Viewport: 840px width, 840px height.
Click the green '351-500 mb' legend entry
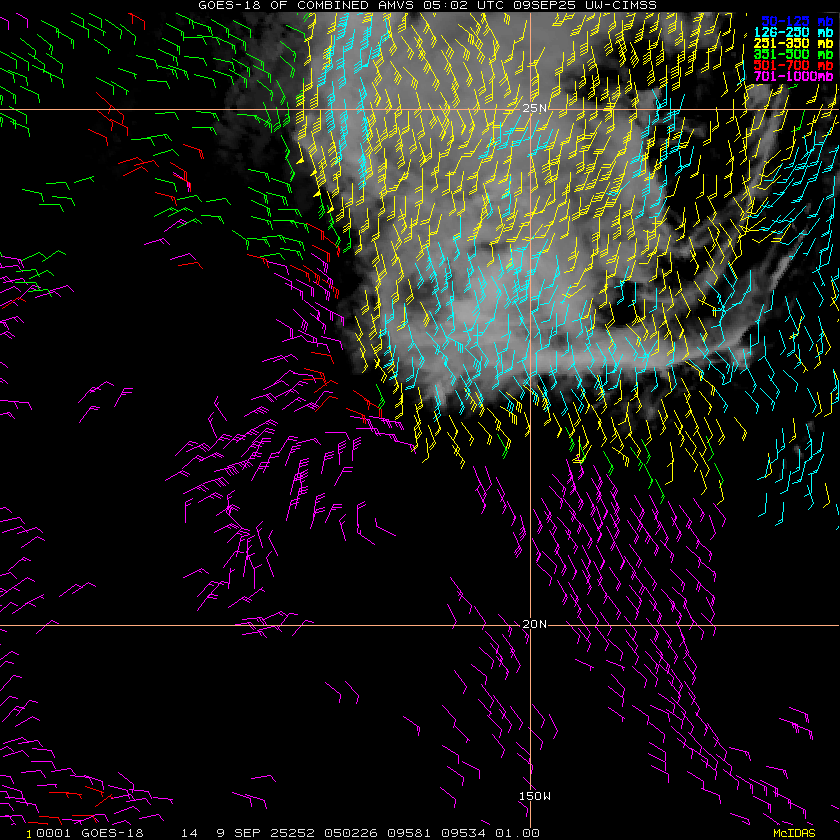click(x=793, y=54)
